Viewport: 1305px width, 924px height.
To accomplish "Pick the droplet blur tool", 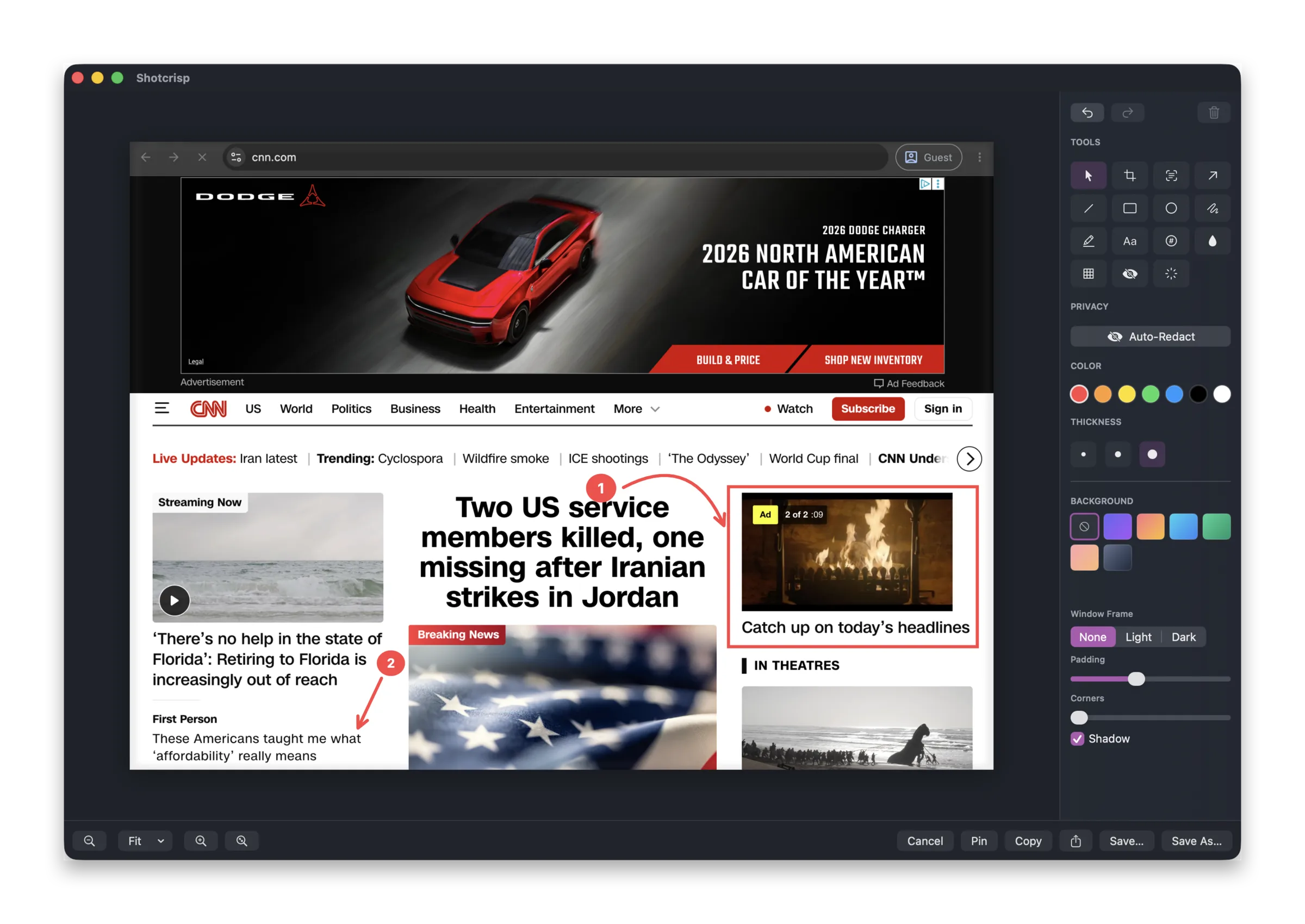I will (1212, 241).
